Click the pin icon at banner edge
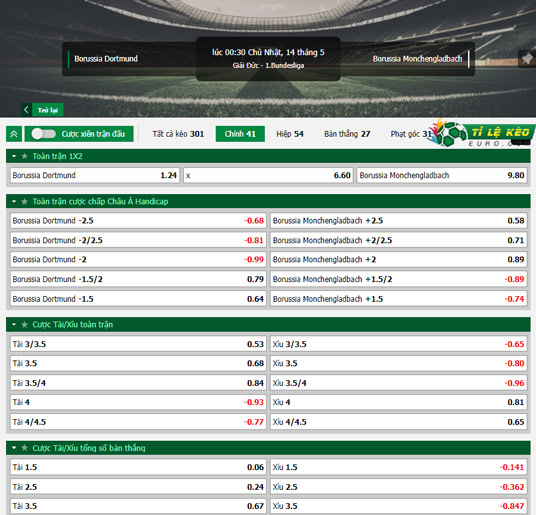536x515 pixels. 527,59
